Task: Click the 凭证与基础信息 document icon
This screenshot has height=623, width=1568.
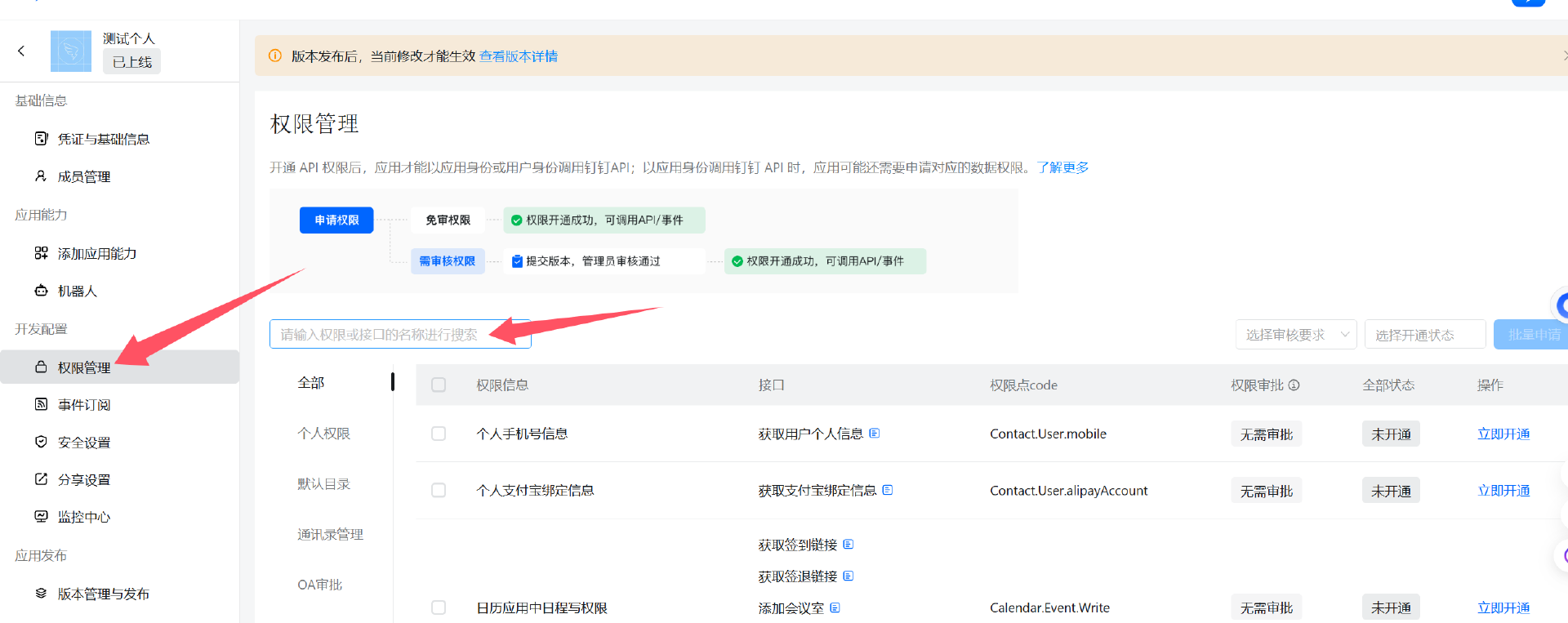Action: pyautogui.click(x=41, y=138)
